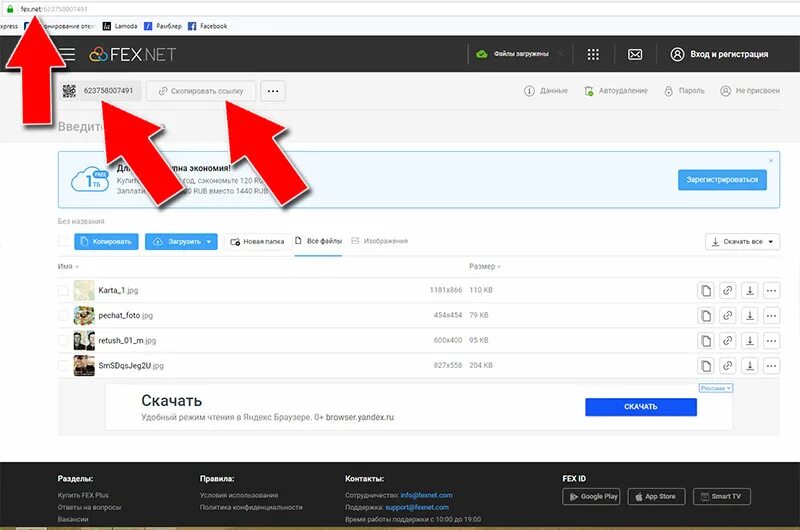Open the Пароль setting
The height and width of the screenshot is (530, 800).
pos(684,91)
